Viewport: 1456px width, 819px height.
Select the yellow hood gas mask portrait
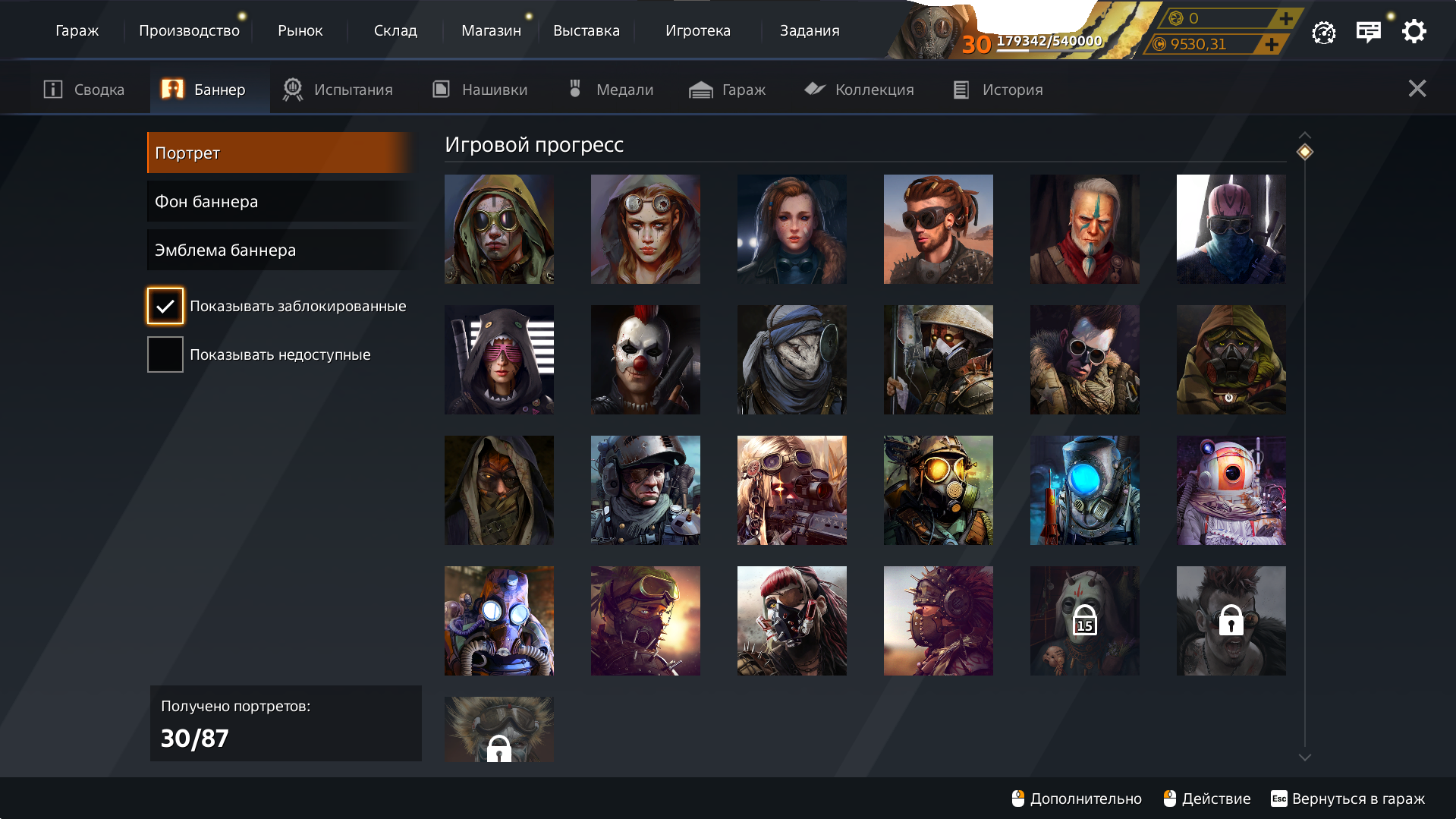1231,360
